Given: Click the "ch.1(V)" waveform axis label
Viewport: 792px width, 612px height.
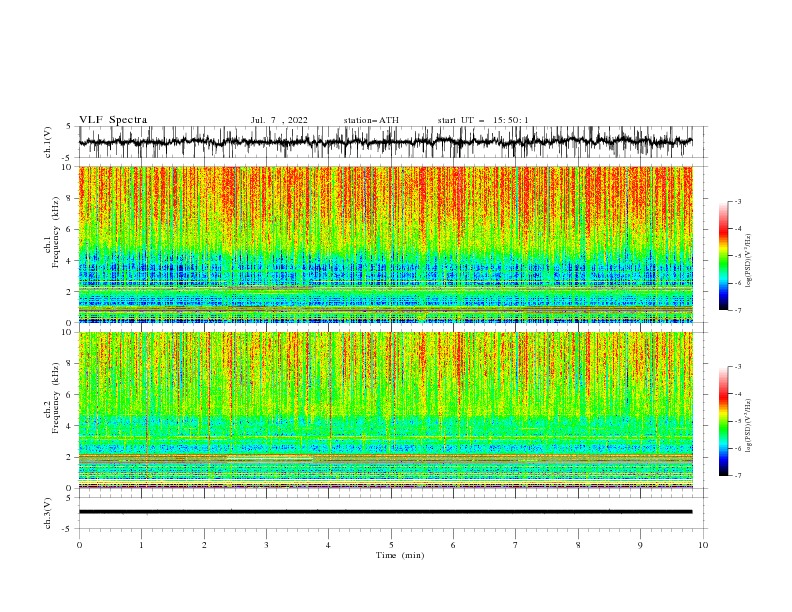Looking at the screenshot, I should [48, 142].
